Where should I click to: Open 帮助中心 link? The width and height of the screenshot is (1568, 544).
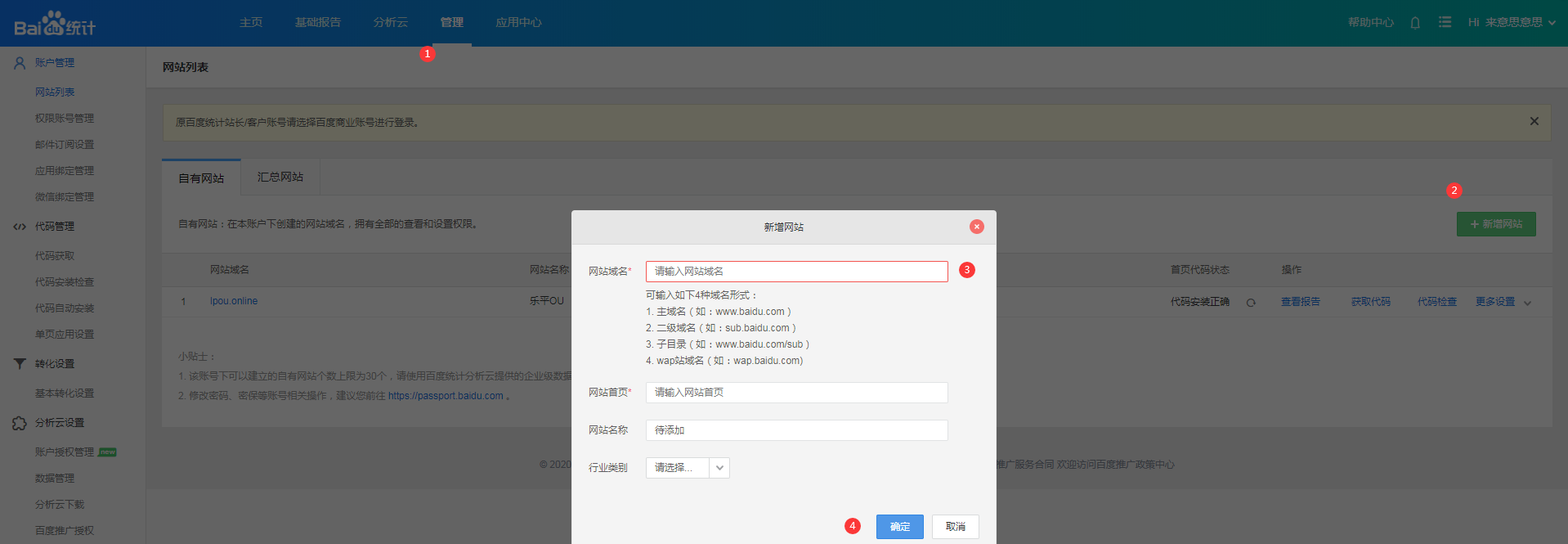tap(1371, 22)
